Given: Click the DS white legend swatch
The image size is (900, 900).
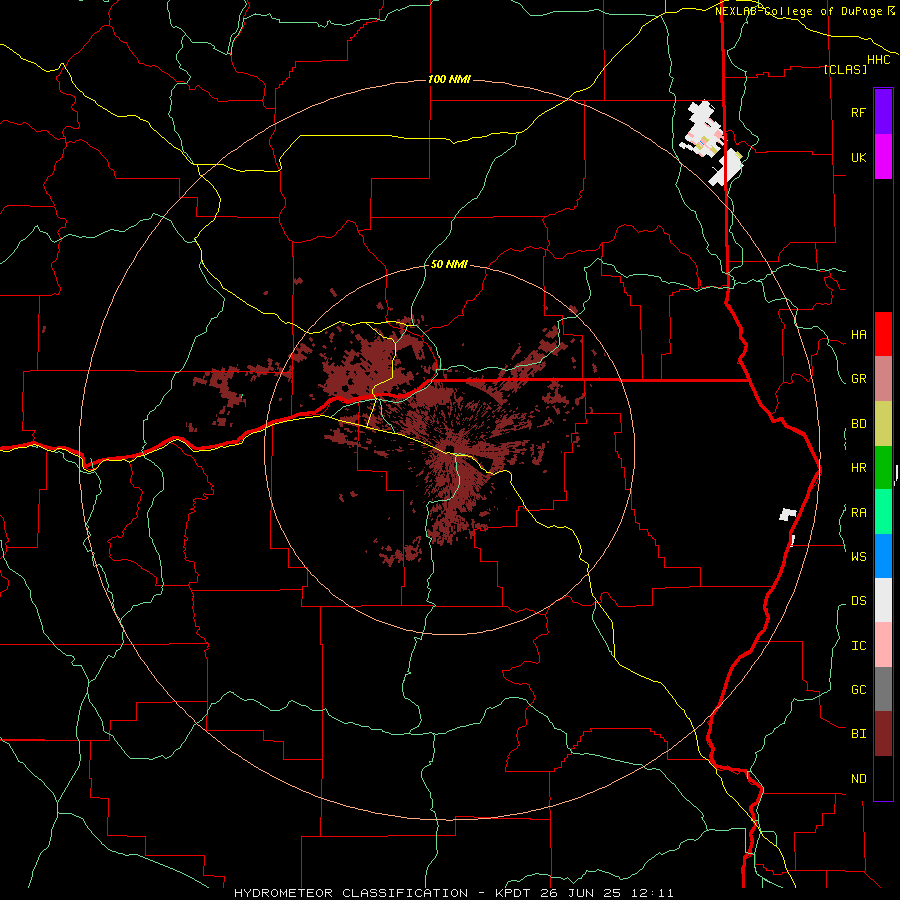Looking at the screenshot, I should (x=883, y=600).
